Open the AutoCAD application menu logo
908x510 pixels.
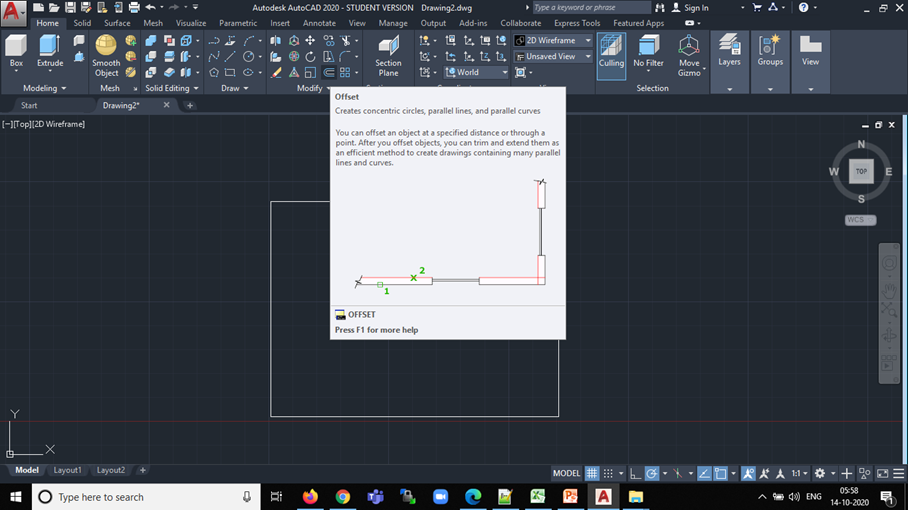[13, 13]
